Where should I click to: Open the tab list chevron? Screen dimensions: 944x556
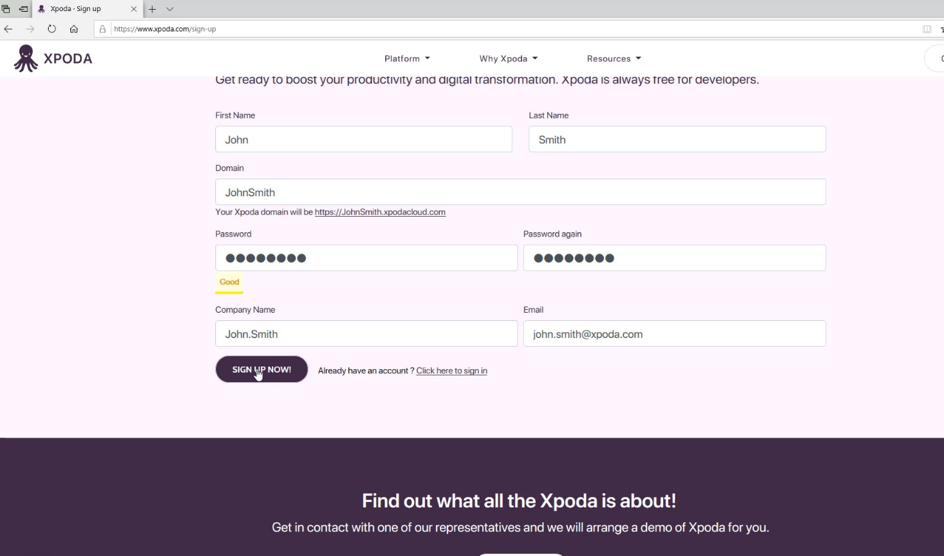click(170, 9)
